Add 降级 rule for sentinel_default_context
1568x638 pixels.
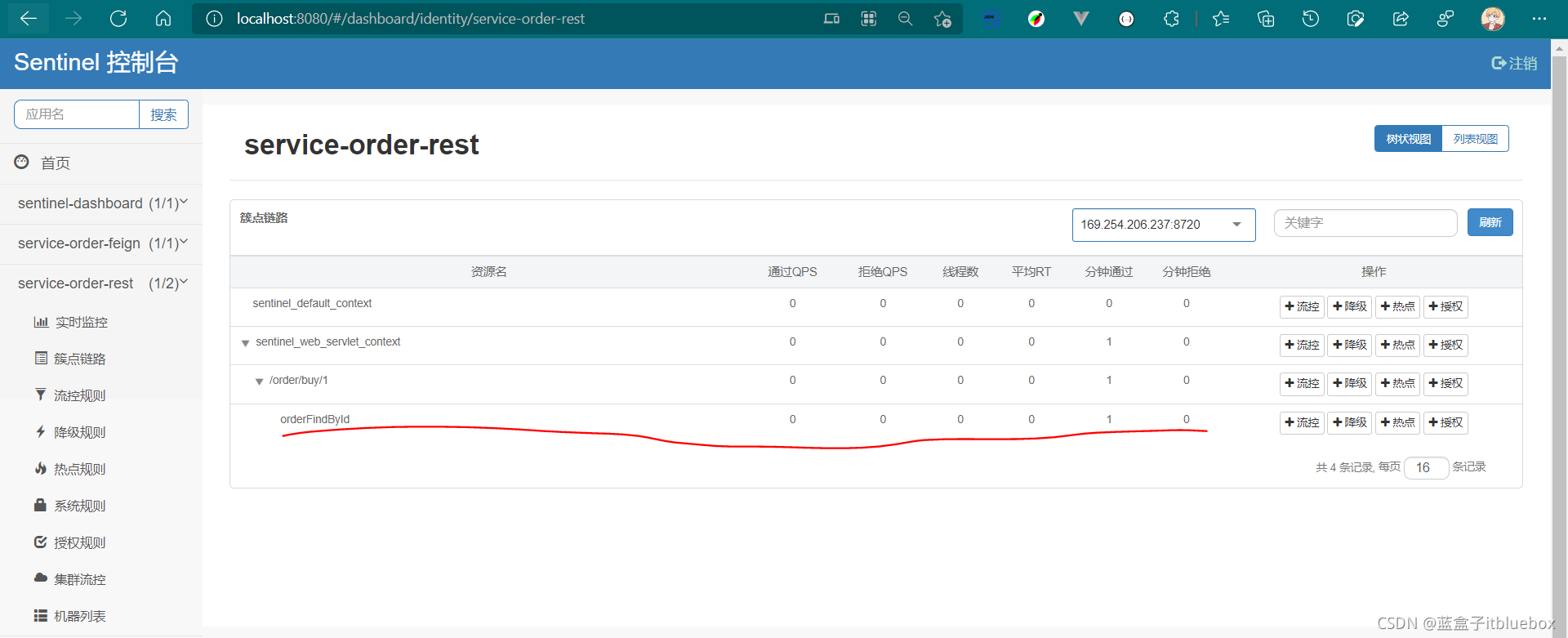(x=1349, y=306)
